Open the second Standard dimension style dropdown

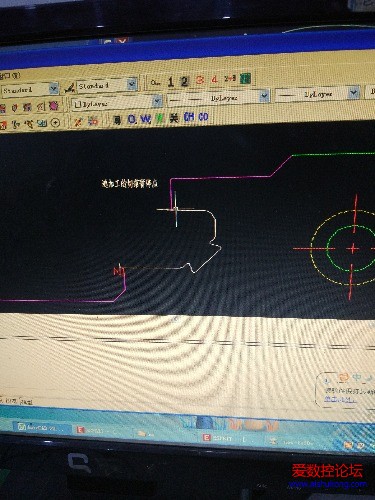click(x=132, y=84)
